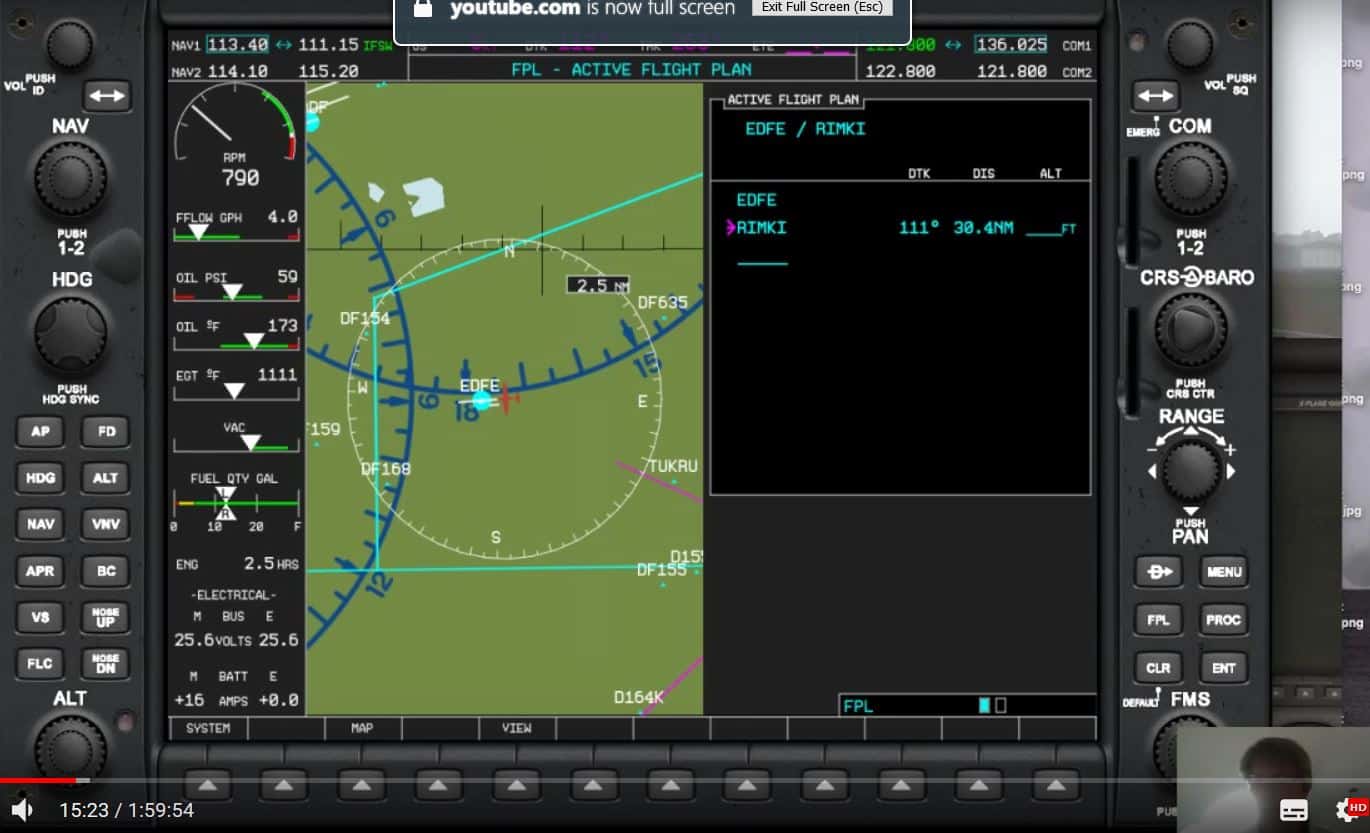
Task: Mute the YouTube video volume
Action: (21, 810)
